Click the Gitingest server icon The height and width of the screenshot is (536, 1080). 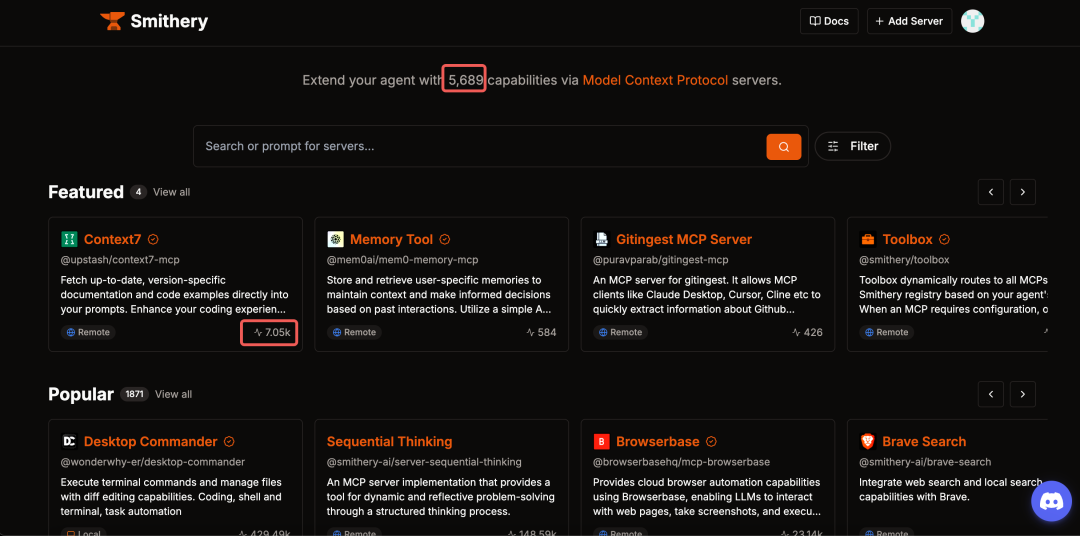[601, 240]
